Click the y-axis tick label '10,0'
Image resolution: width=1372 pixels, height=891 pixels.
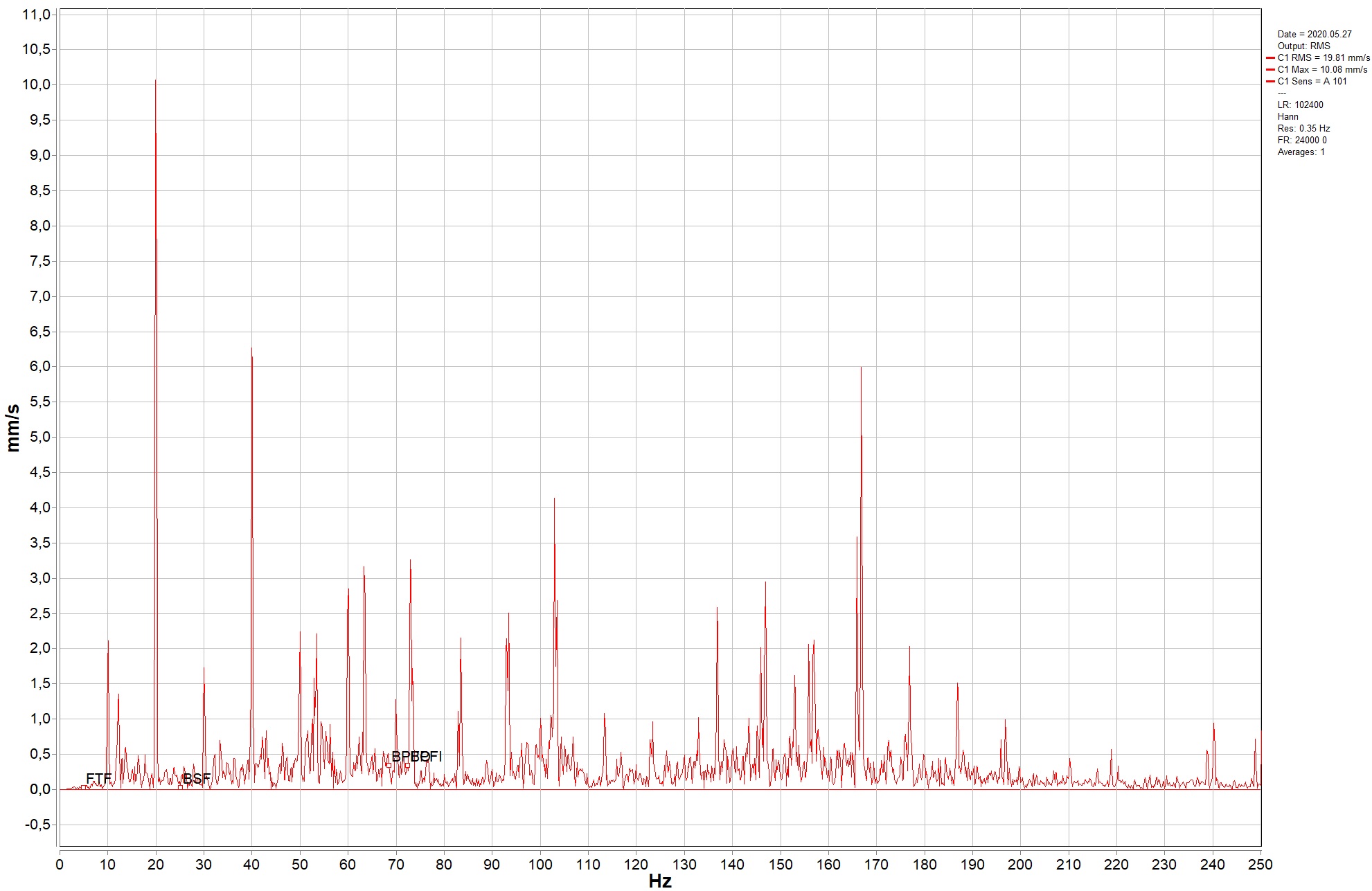pos(36,84)
